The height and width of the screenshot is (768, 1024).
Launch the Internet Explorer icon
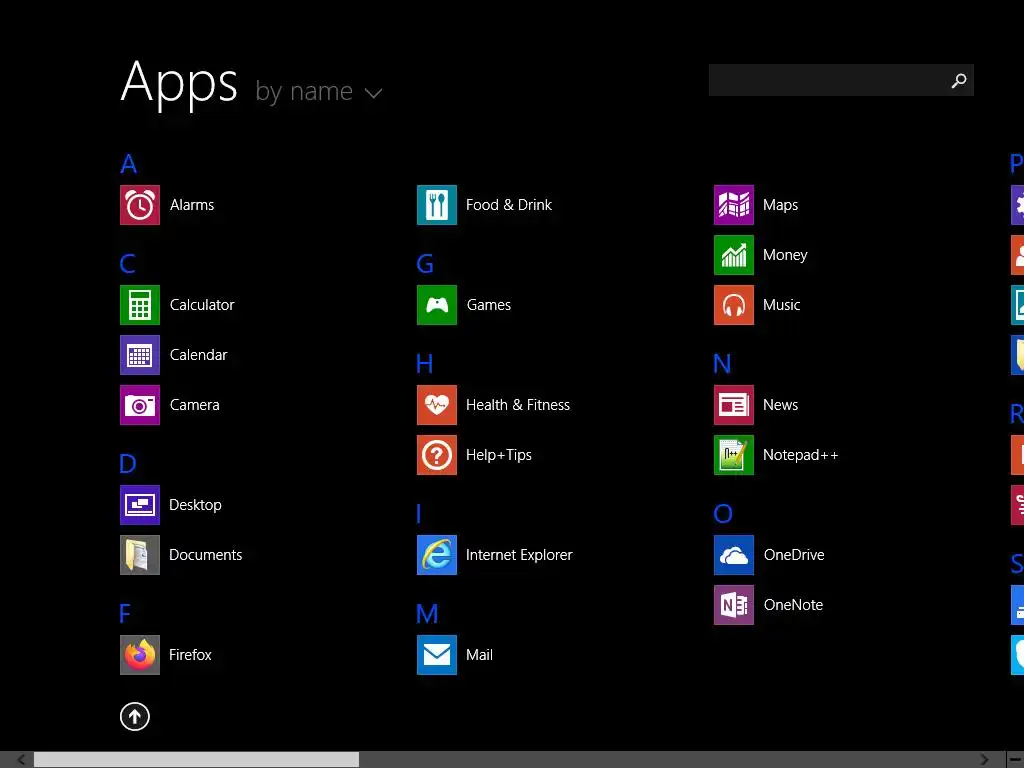(437, 555)
